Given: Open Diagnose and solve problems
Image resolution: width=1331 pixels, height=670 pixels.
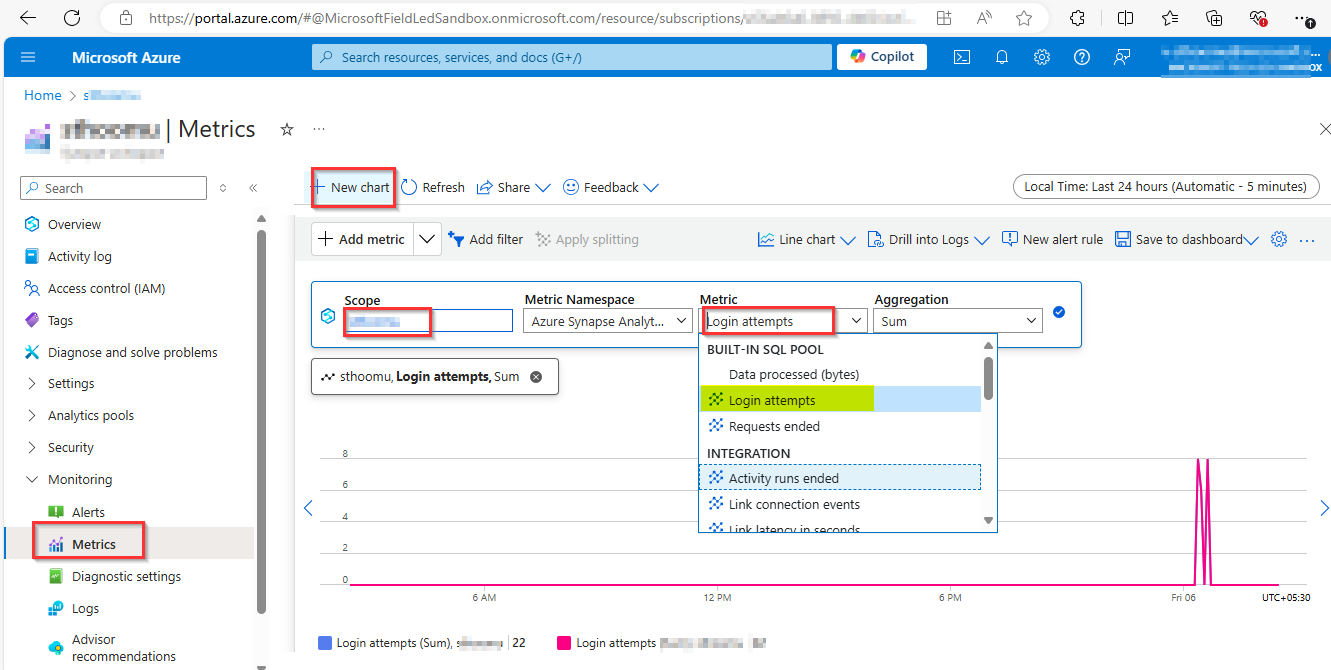Looking at the screenshot, I should click(x=133, y=352).
